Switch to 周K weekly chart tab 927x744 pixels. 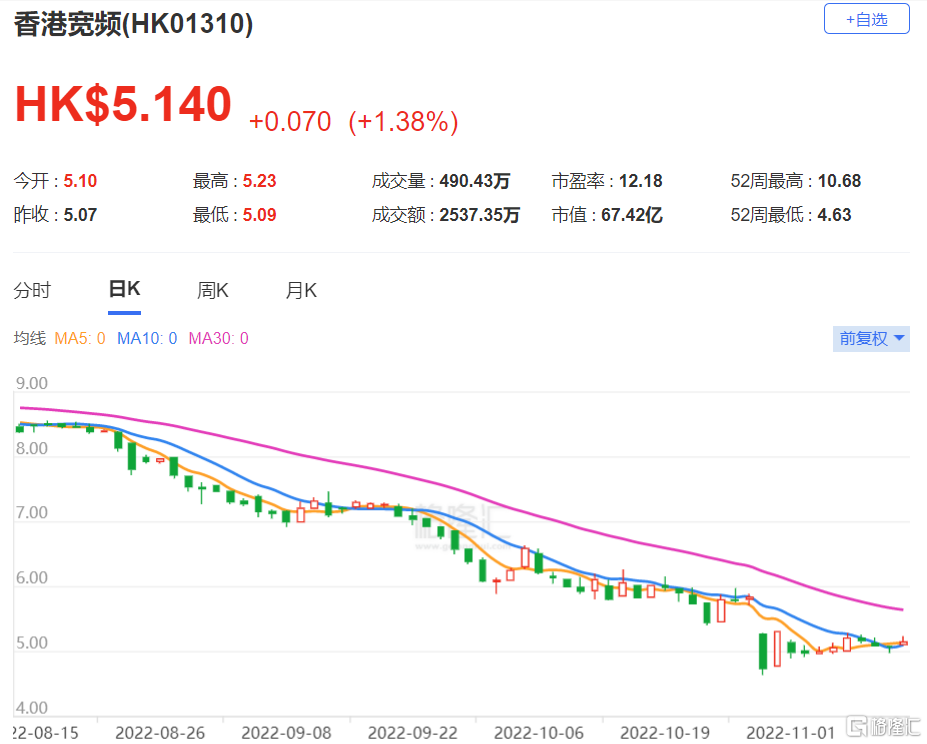coord(212,290)
